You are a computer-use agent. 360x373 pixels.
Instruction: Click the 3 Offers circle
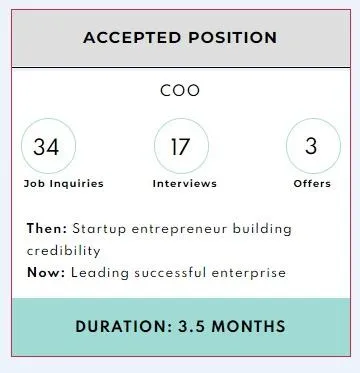tap(313, 146)
